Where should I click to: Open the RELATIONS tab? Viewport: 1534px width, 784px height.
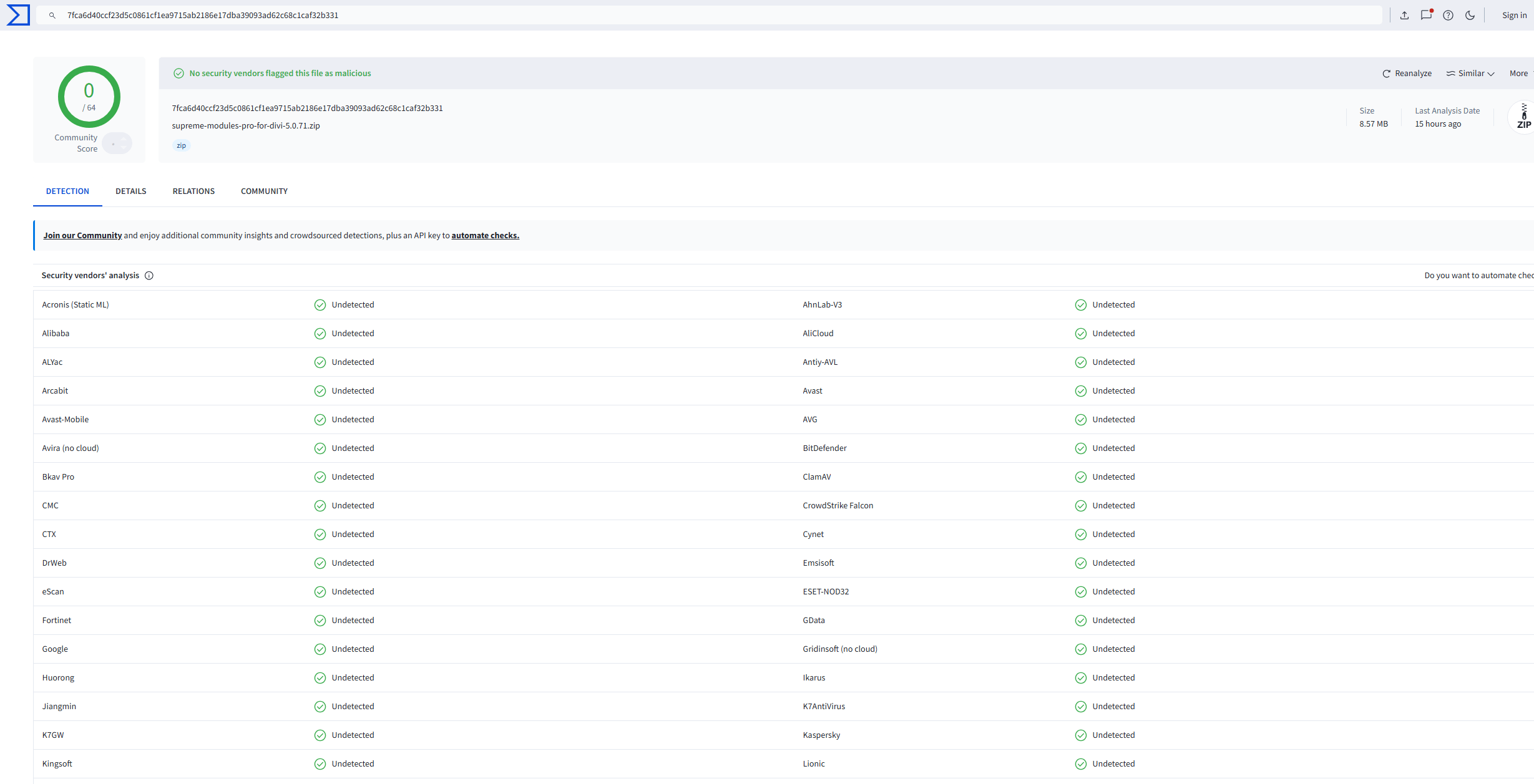193,191
